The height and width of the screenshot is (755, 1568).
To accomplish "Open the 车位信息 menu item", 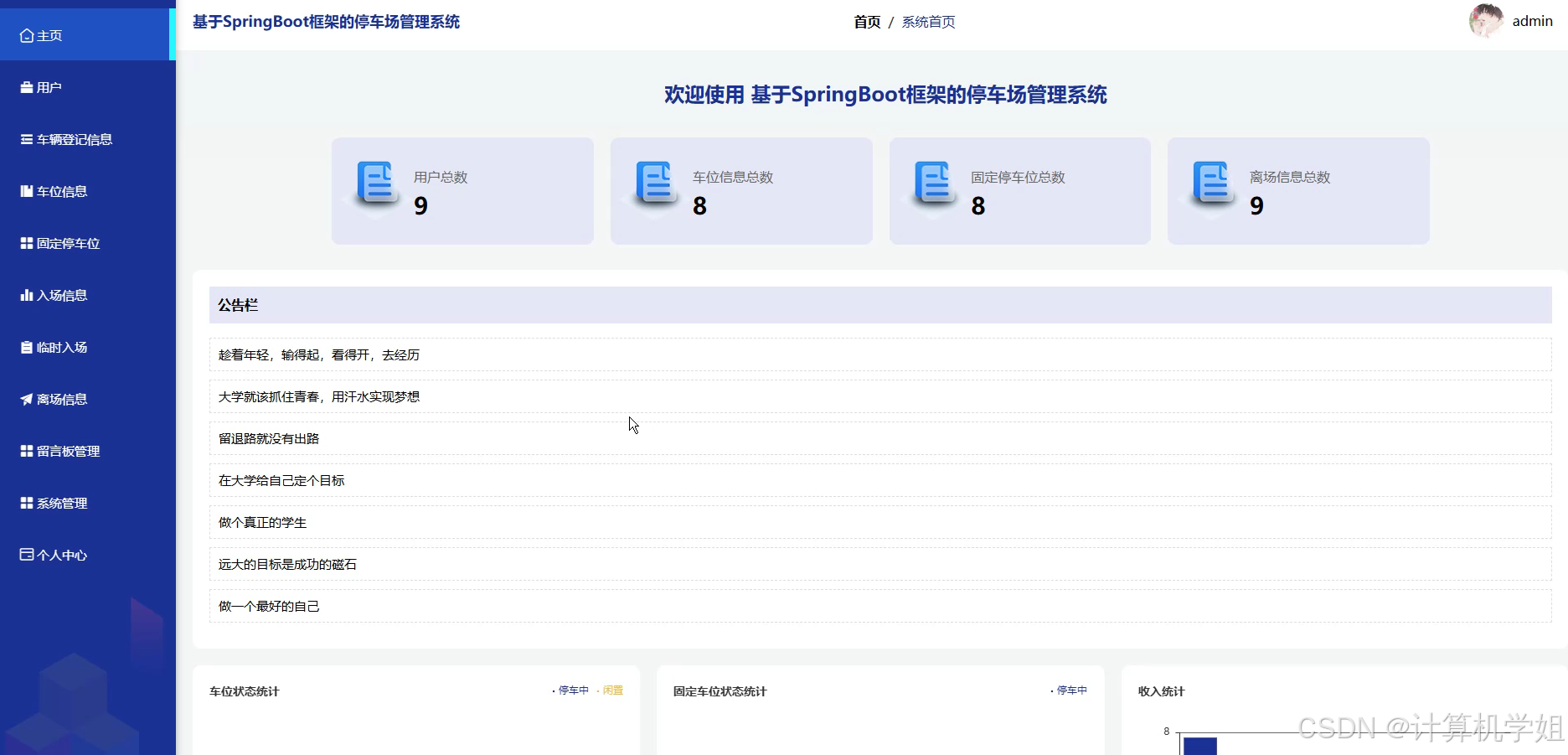I will click(88, 191).
